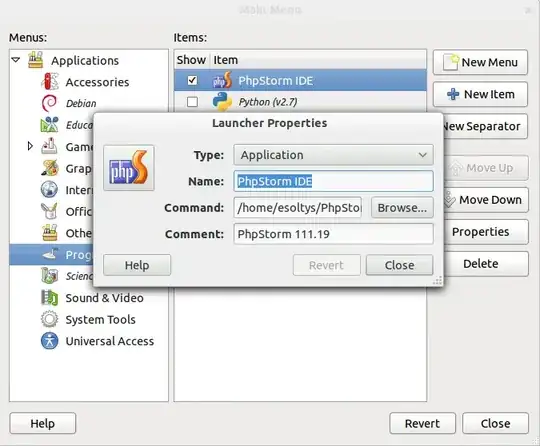Image resolution: width=540 pixels, height=446 pixels.
Task: Click the New Menu button
Action: 480,62
